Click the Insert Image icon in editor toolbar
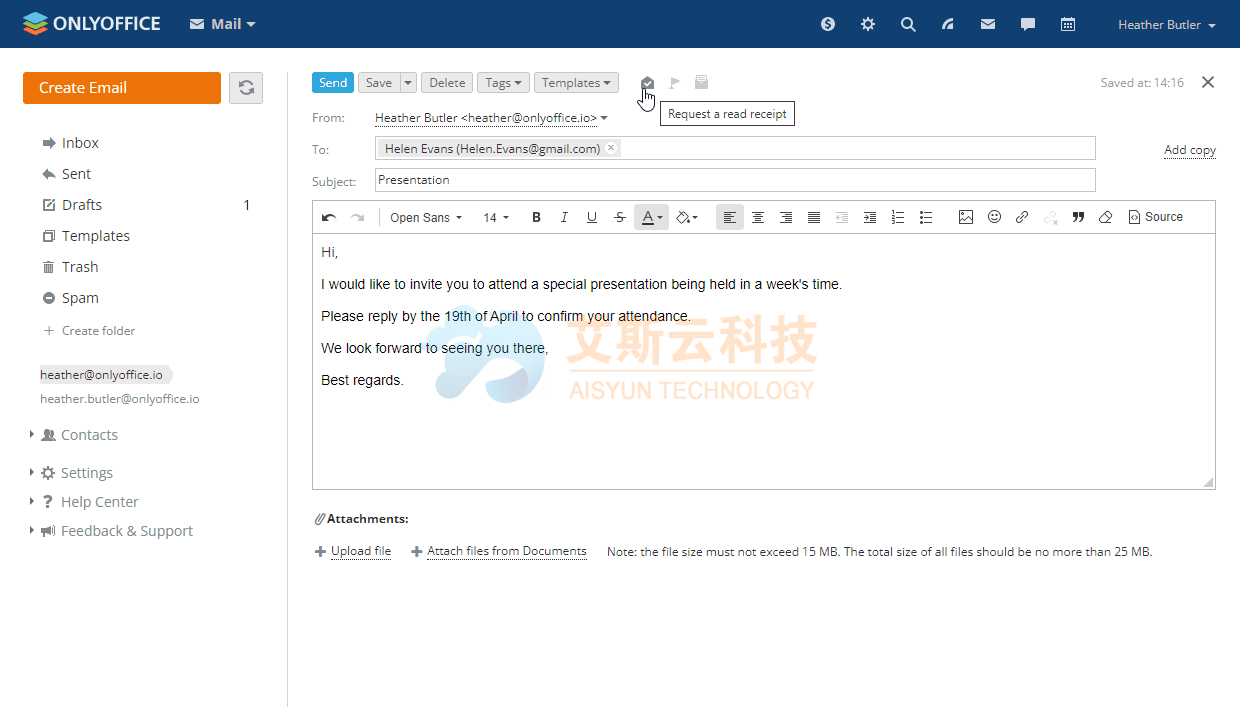 click(x=965, y=217)
